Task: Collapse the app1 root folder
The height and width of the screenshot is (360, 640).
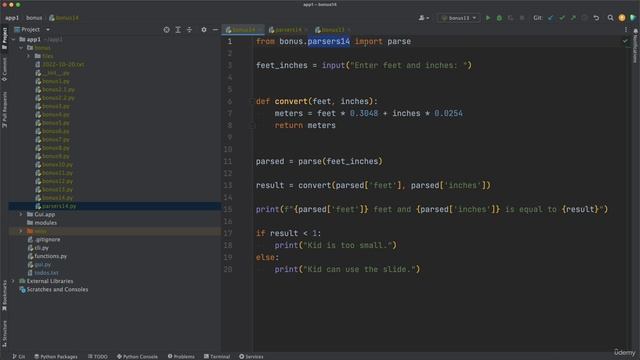Action: 13,40
